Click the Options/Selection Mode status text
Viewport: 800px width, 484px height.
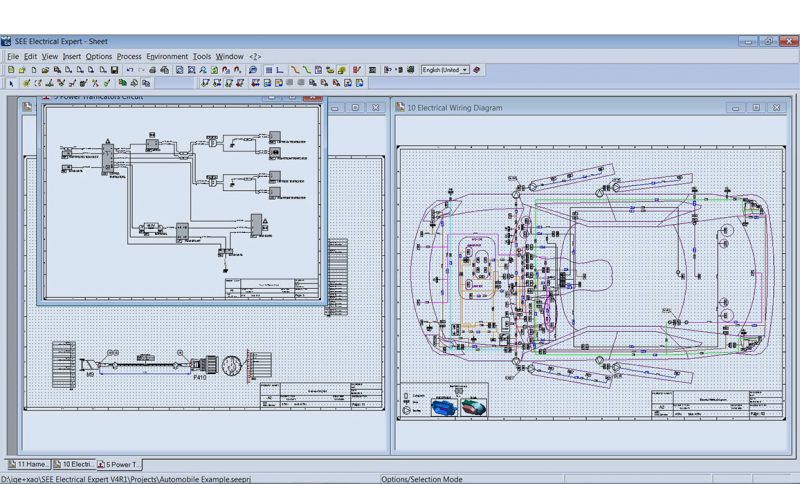coord(421,479)
